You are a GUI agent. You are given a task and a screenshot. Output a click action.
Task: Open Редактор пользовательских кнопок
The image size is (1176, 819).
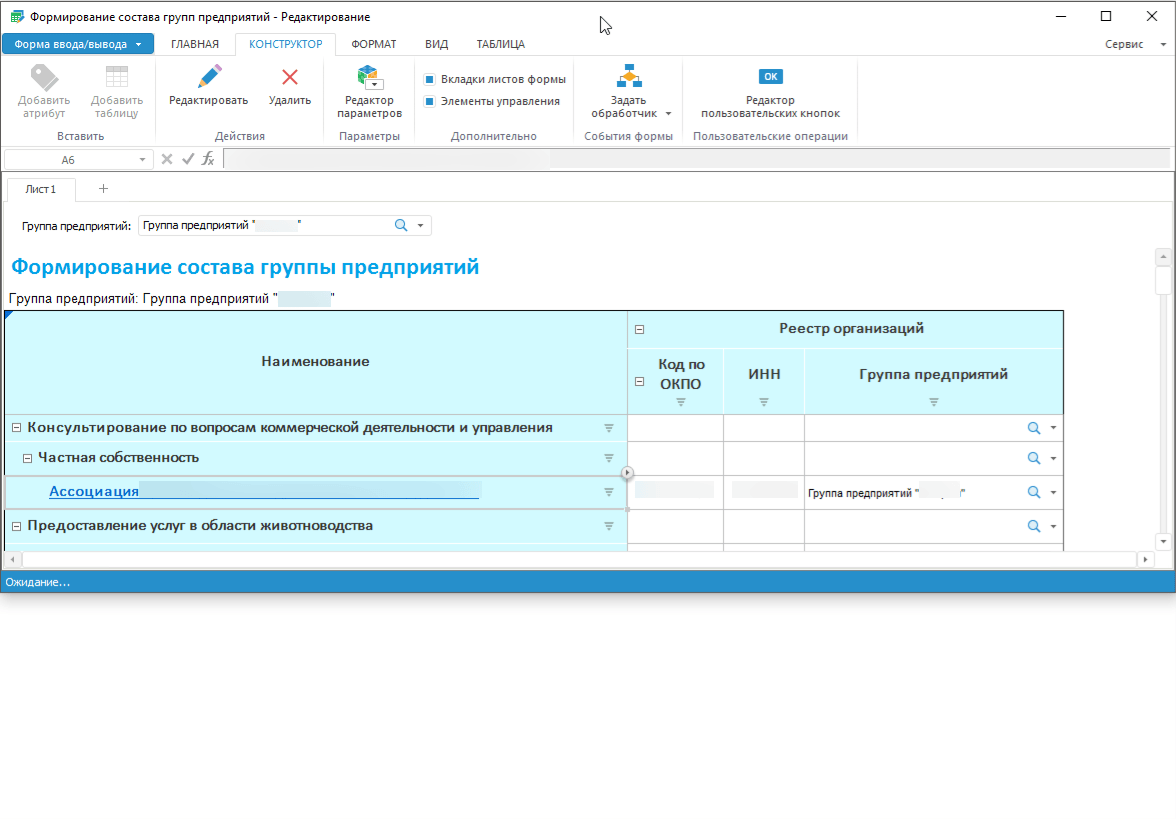pos(770,77)
